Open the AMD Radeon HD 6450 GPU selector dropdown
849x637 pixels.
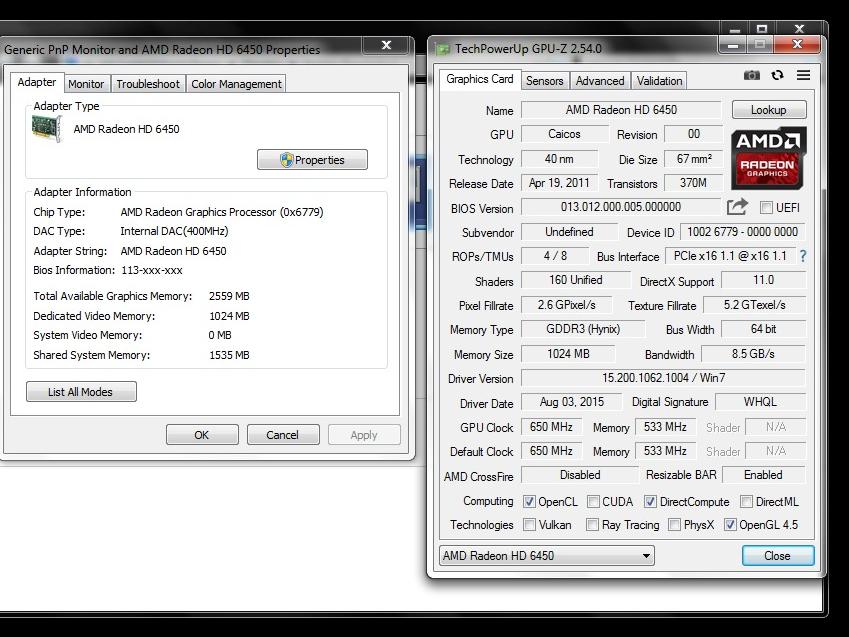(546, 556)
